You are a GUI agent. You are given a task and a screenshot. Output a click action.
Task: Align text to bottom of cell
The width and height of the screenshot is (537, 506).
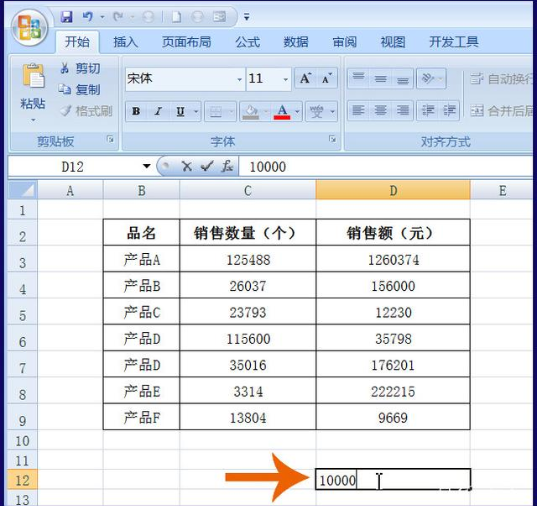coord(402,78)
